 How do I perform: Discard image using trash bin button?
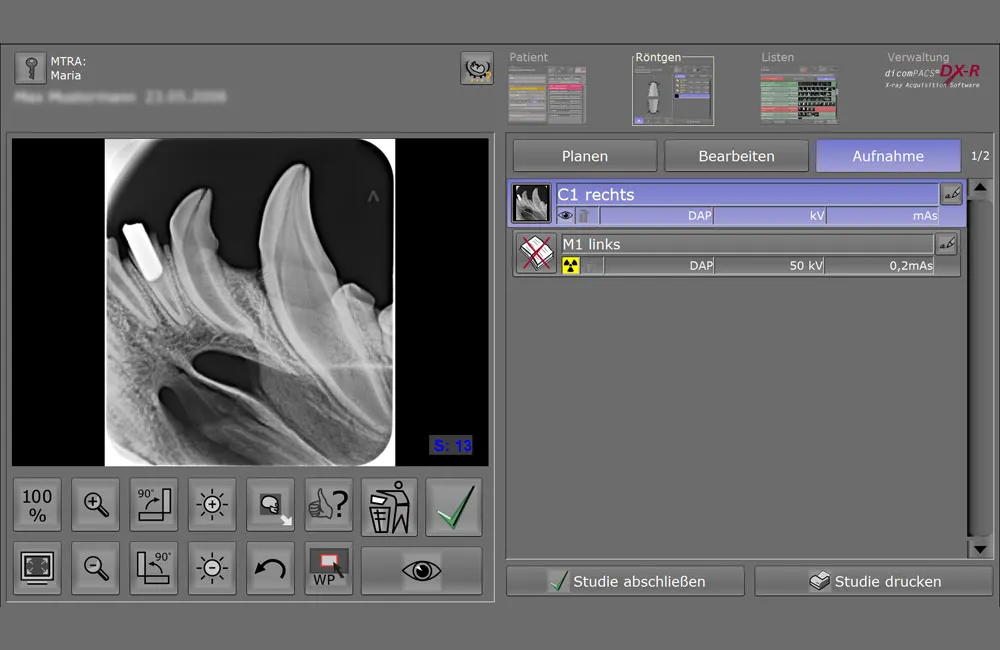click(388, 505)
